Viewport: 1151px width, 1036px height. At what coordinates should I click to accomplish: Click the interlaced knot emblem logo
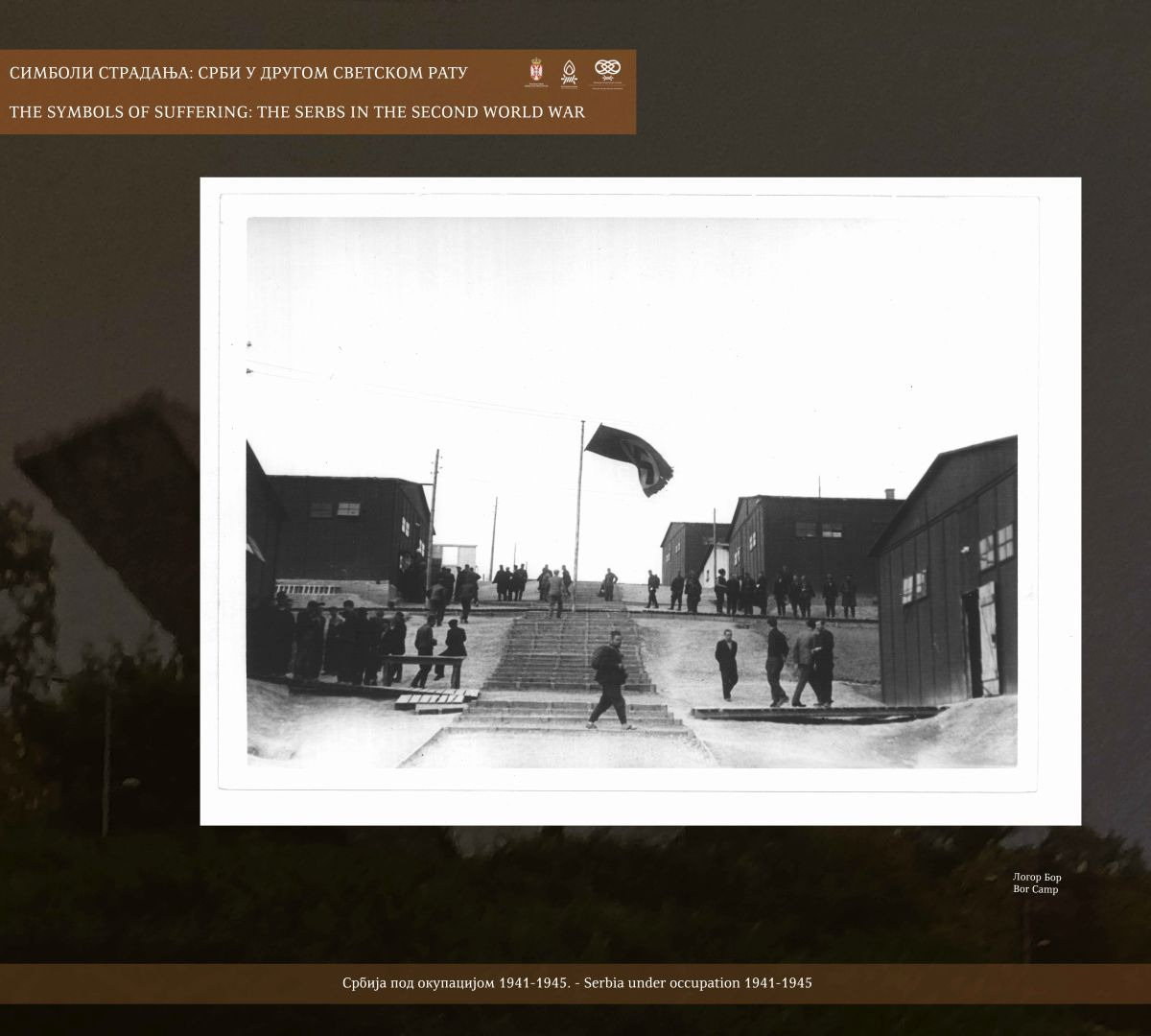[x=606, y=70]
